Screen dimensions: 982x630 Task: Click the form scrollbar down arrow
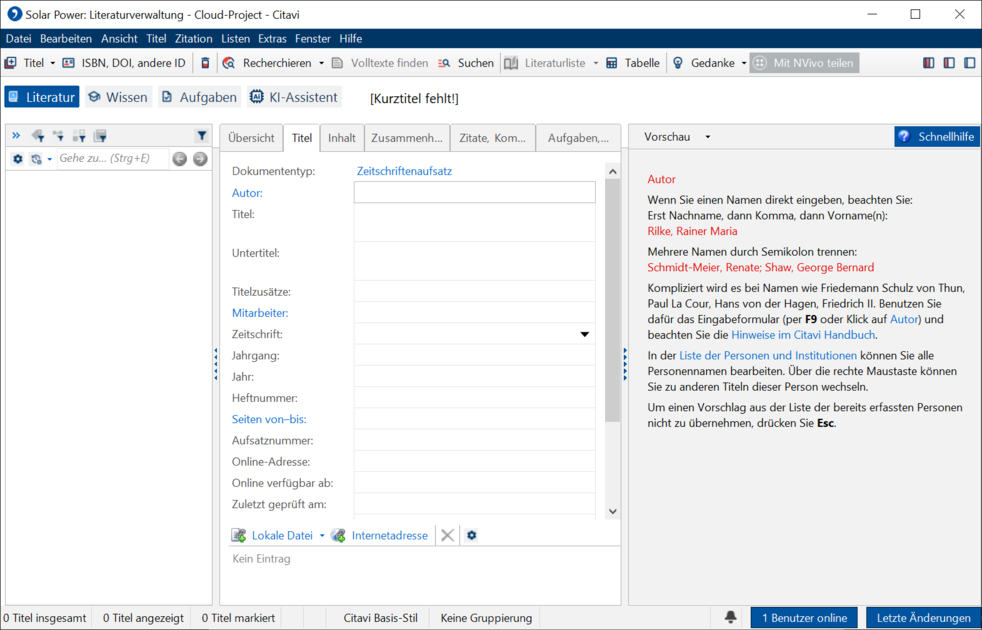[x=612, y=511]
